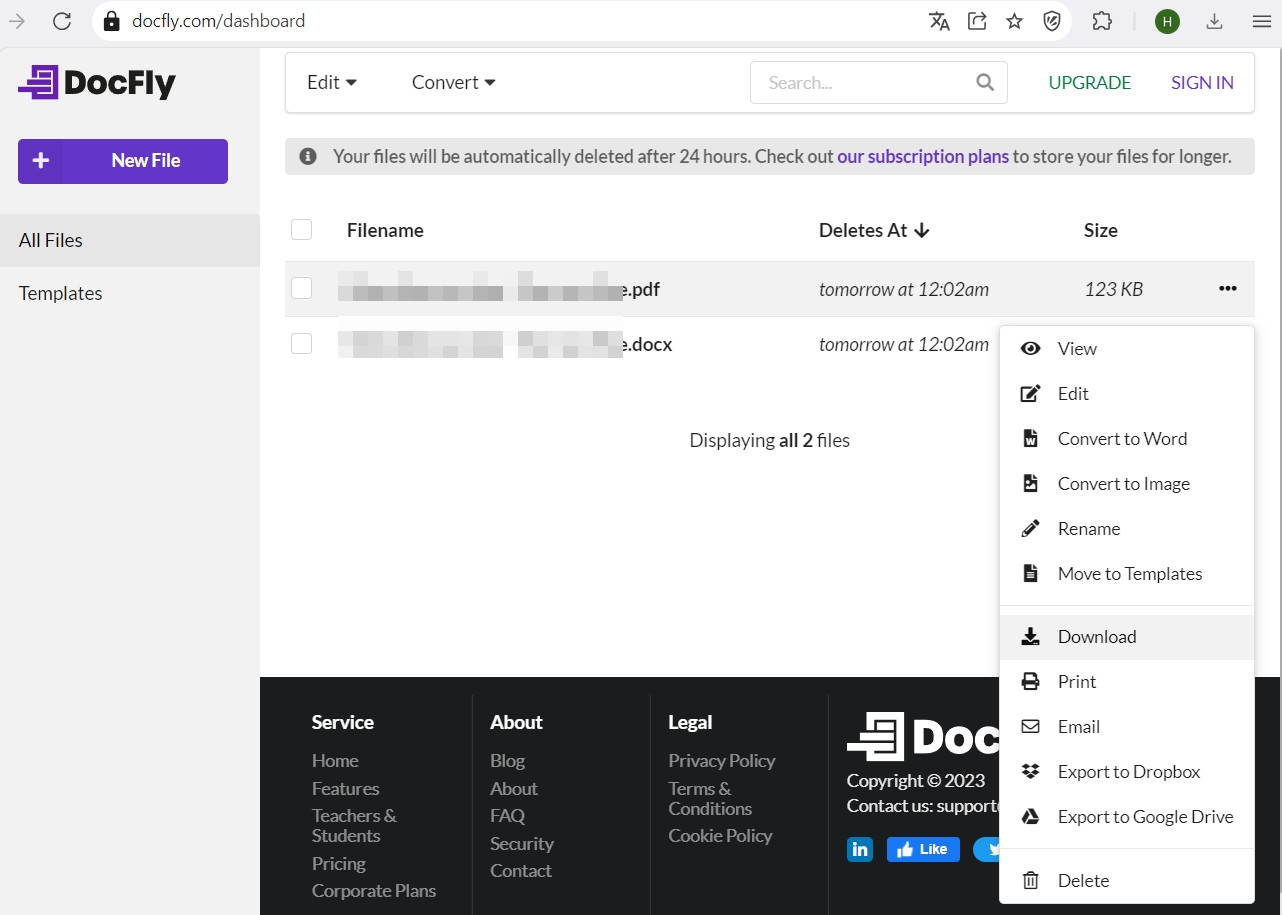1282x915 pixels.
Task: Click the browser translate page icon
Action: click(x=939, y=21)
